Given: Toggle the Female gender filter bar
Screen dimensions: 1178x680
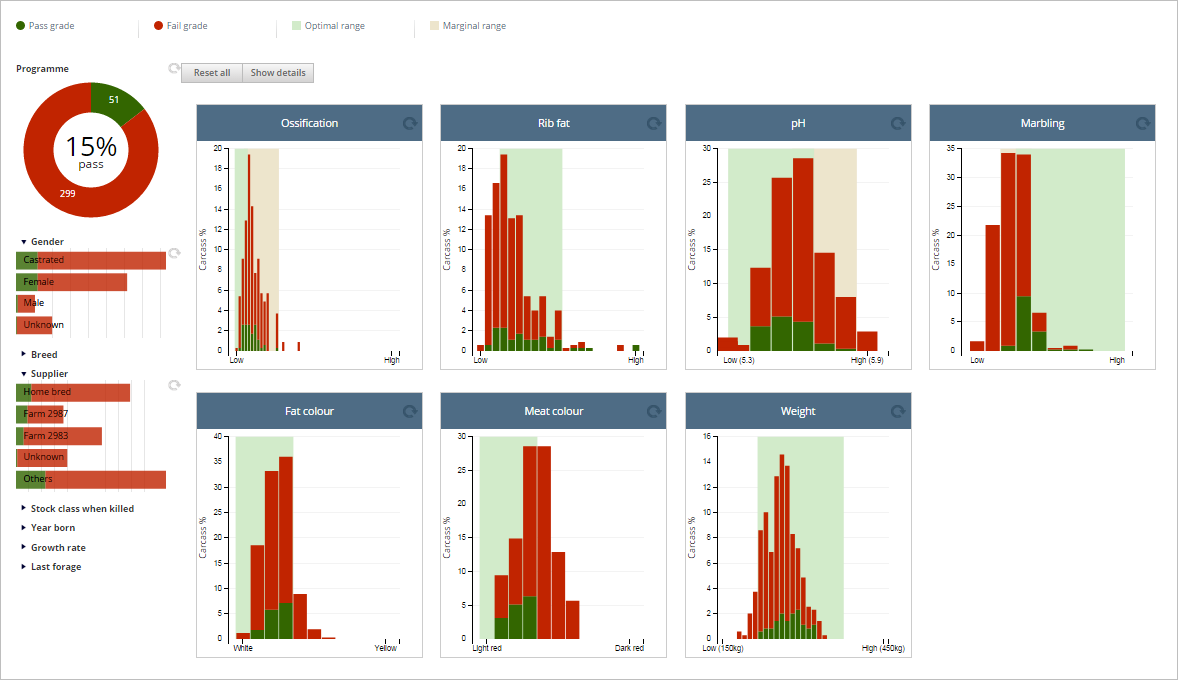Looking at the screenshot, I should point(71,282).
